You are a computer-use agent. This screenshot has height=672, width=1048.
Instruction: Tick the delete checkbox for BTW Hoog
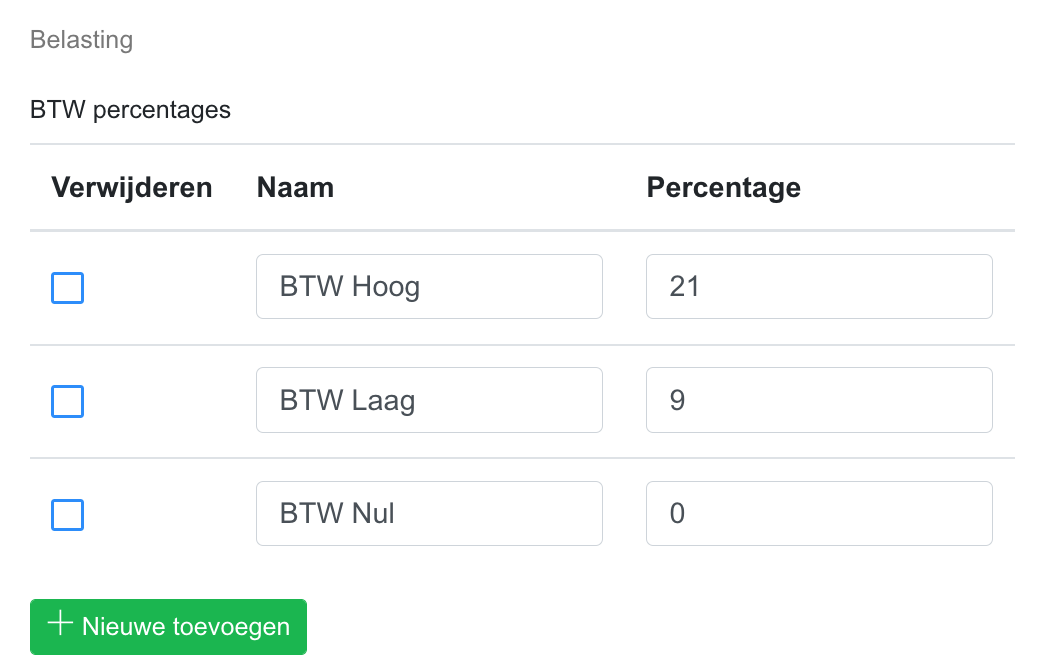click(x=67, y=288)
